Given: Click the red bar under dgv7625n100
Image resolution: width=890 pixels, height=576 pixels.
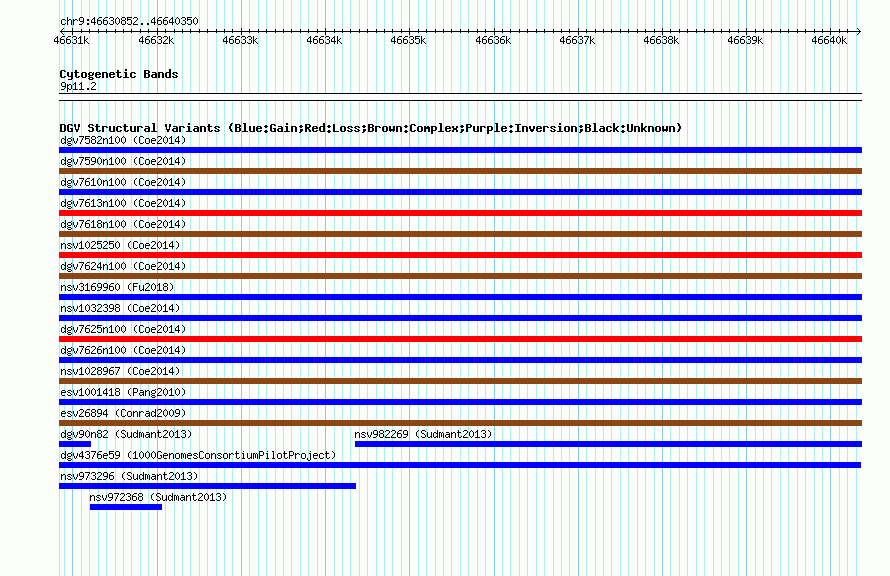Looking at the screenshot, I should pyautogui.click(x=460, y=339).
